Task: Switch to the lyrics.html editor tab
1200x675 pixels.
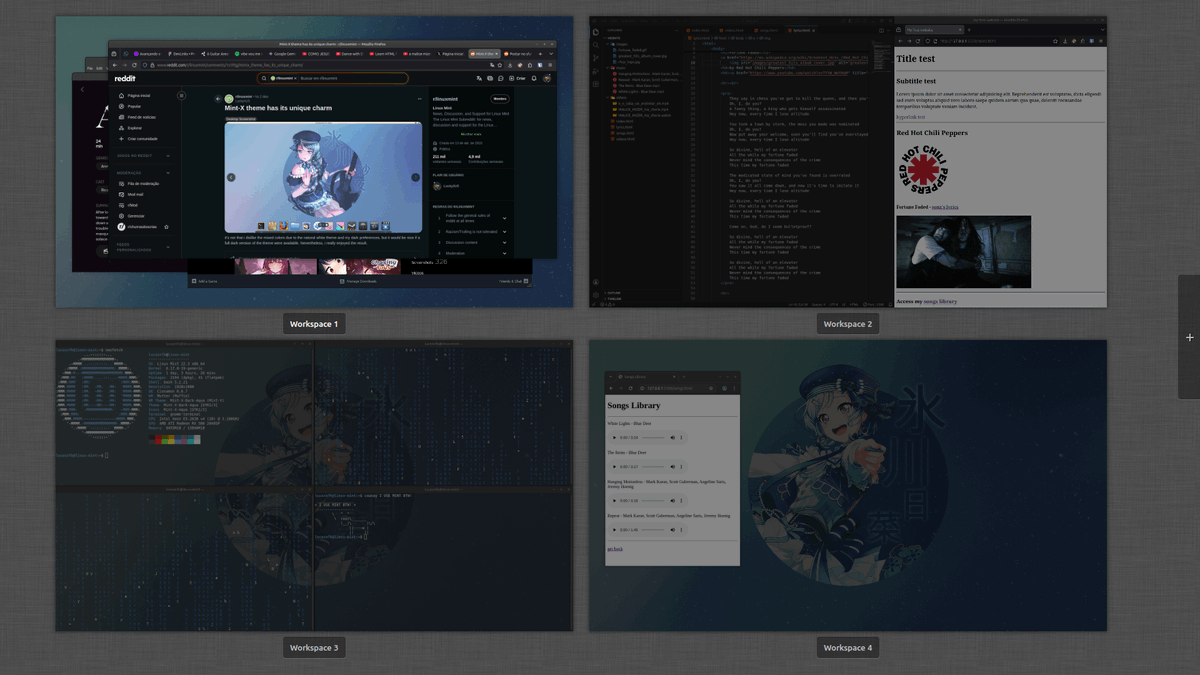Action: click(800, 30)
